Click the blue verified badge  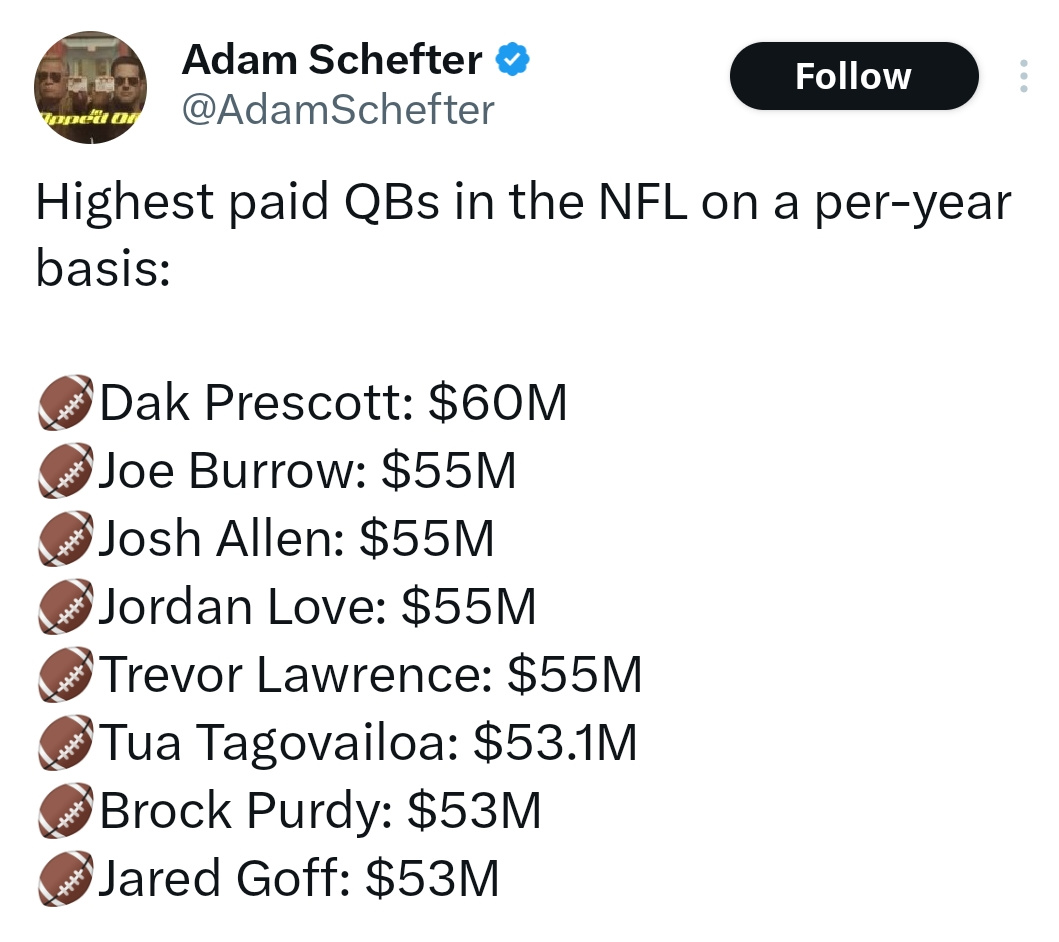pos(513,59)
